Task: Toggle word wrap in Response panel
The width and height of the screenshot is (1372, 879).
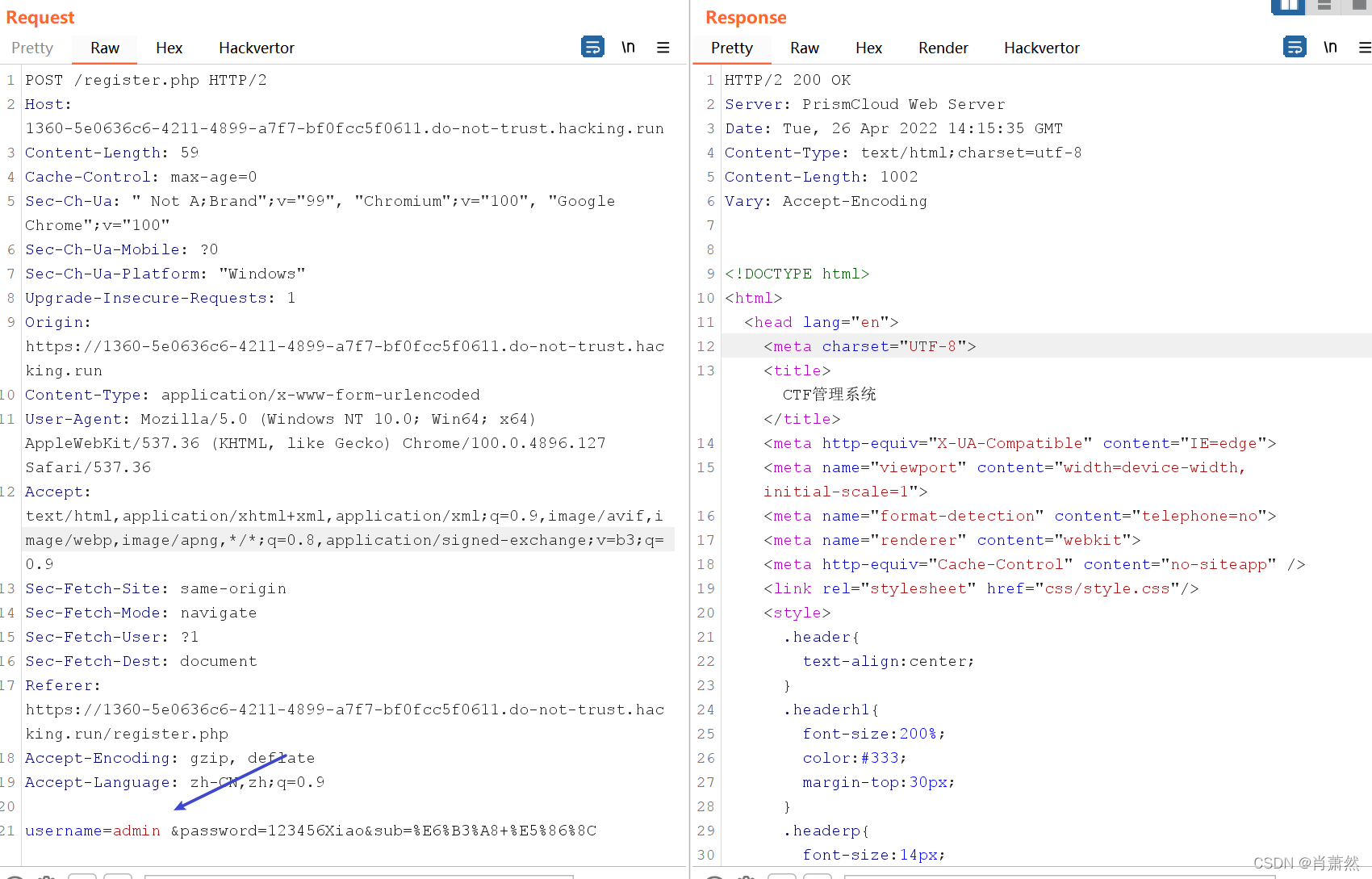Action: [1295, 47]
